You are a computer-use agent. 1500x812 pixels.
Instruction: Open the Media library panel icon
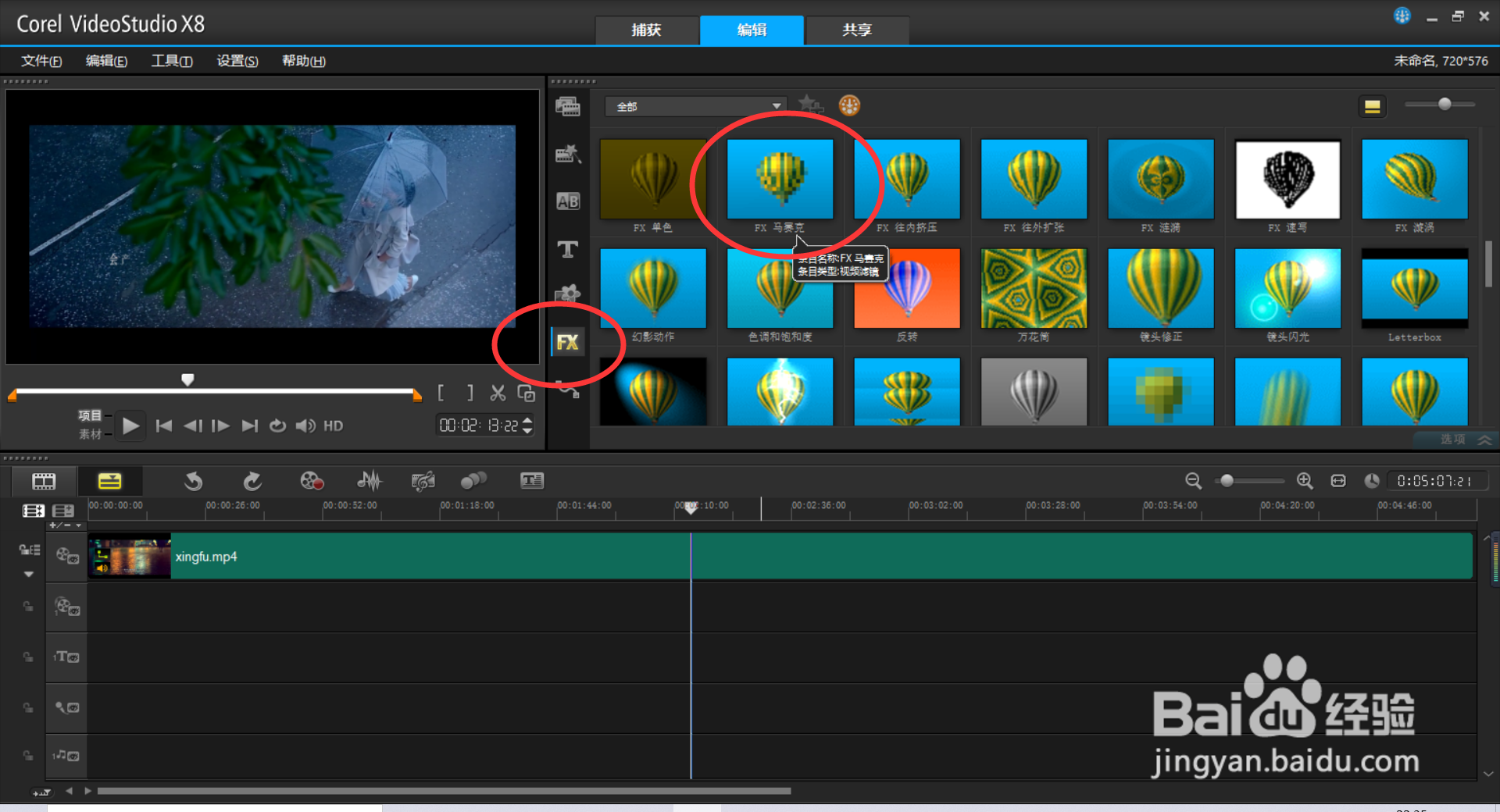tap(568, 106)
